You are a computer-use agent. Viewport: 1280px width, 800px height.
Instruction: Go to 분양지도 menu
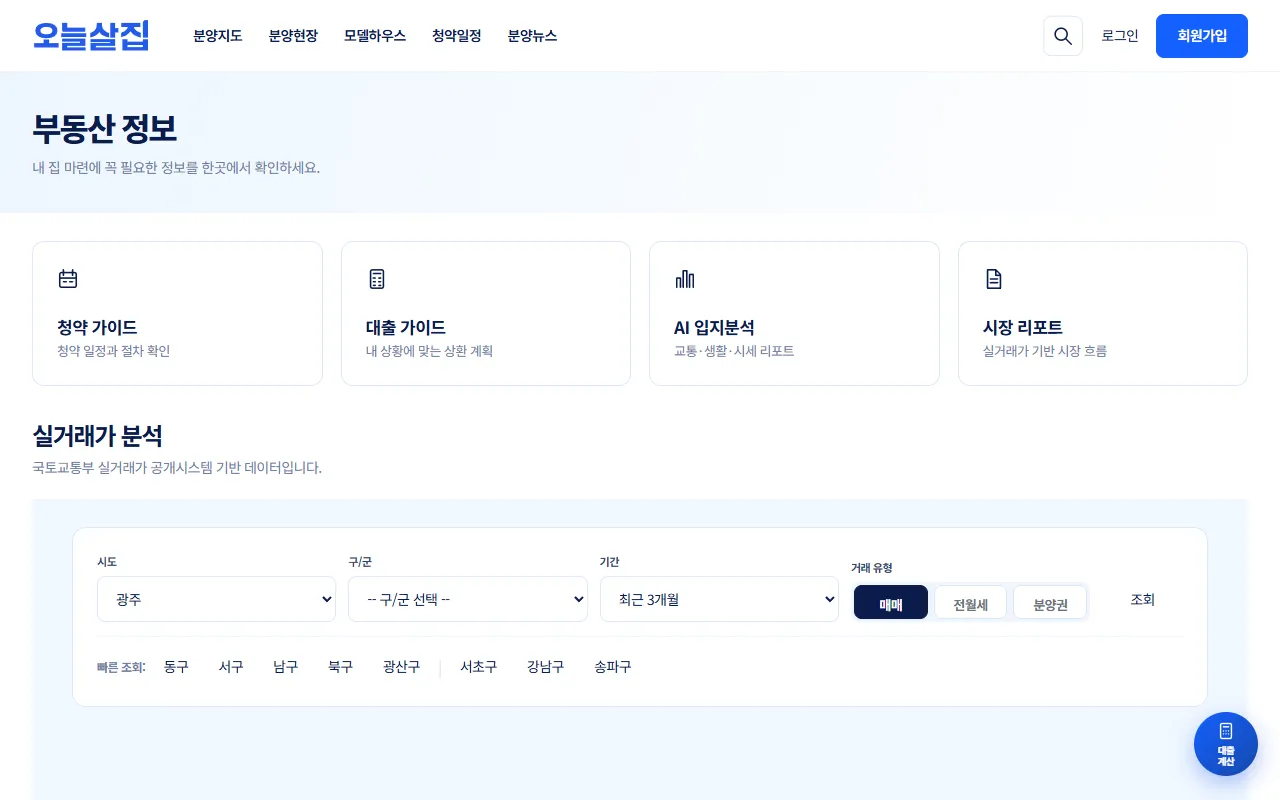point(218,36)
